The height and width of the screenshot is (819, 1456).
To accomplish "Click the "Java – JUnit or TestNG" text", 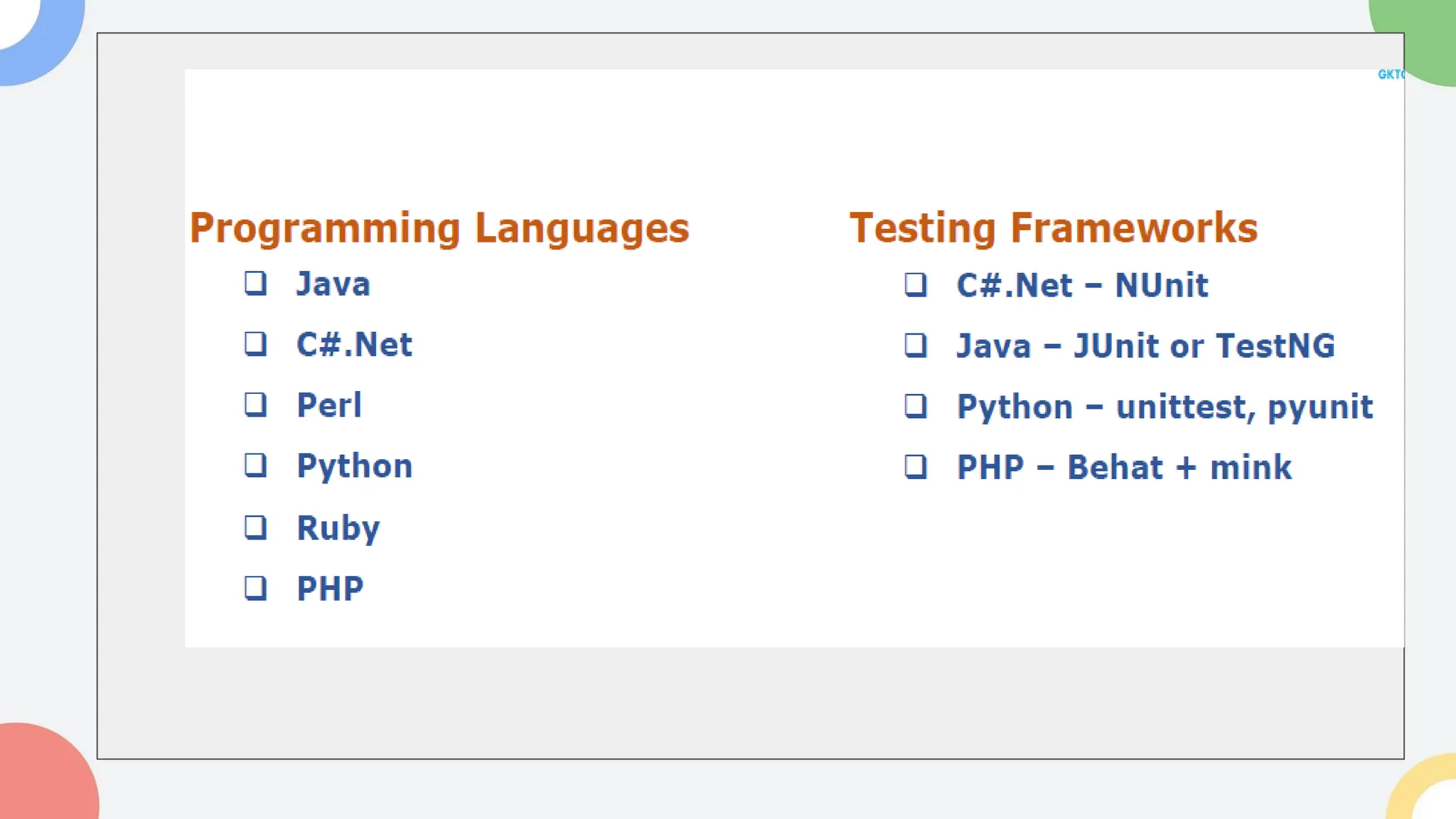I will [x=1145, y=346].
